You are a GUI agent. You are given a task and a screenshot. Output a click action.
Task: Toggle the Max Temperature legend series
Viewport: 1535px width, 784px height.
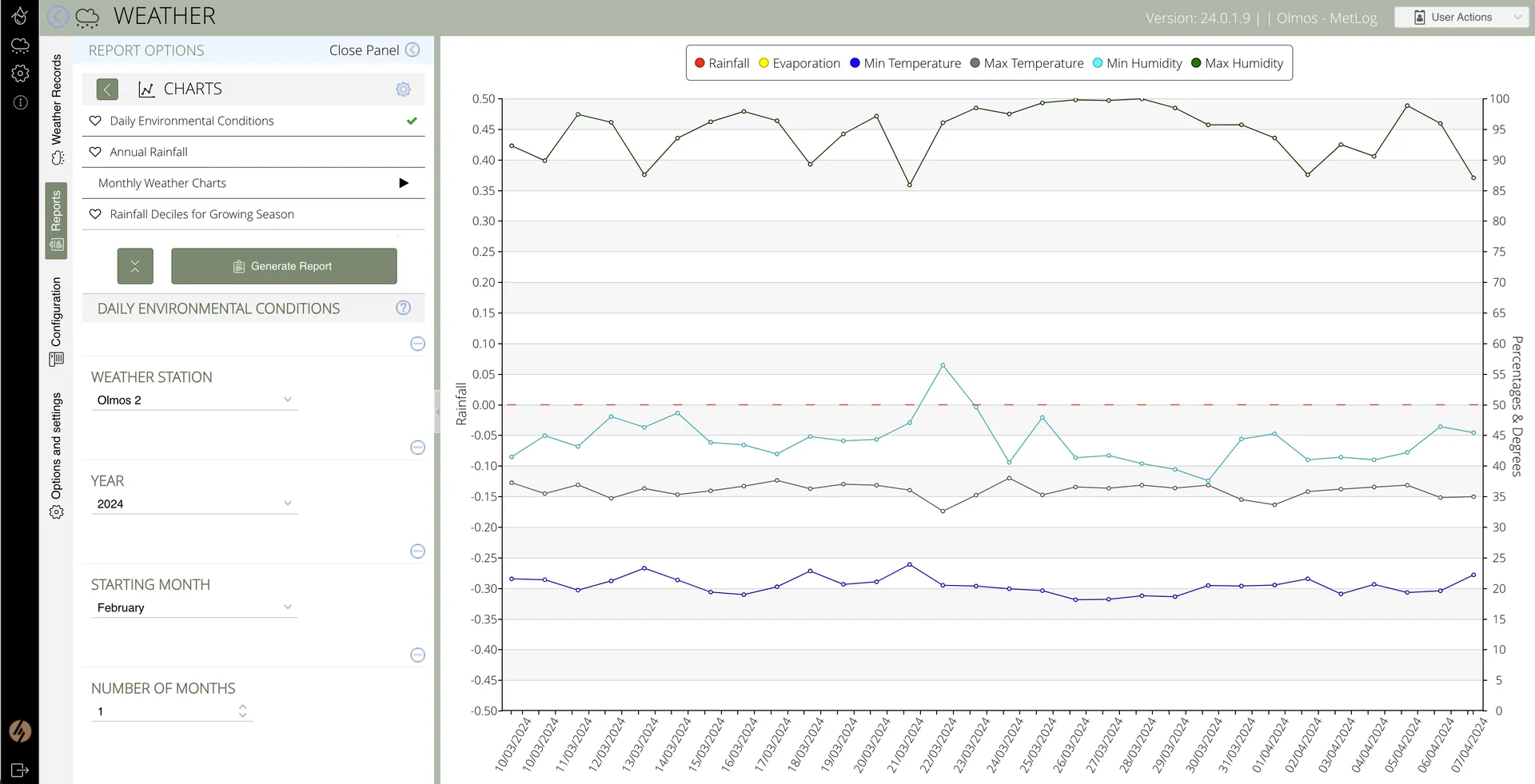point(1027,63)
